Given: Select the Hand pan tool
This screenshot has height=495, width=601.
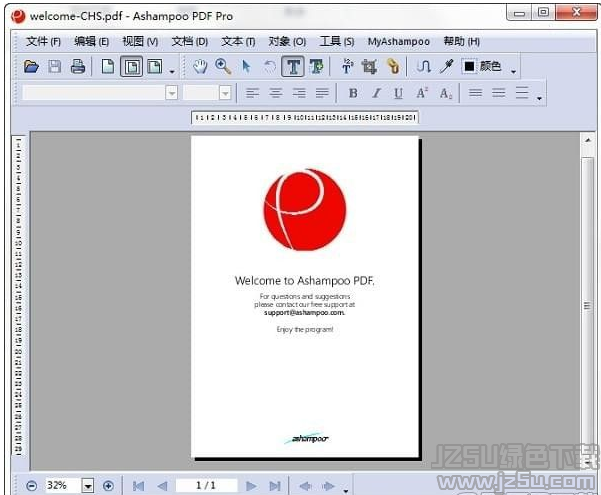Looking at the screenshot, I should click(200, 67).
